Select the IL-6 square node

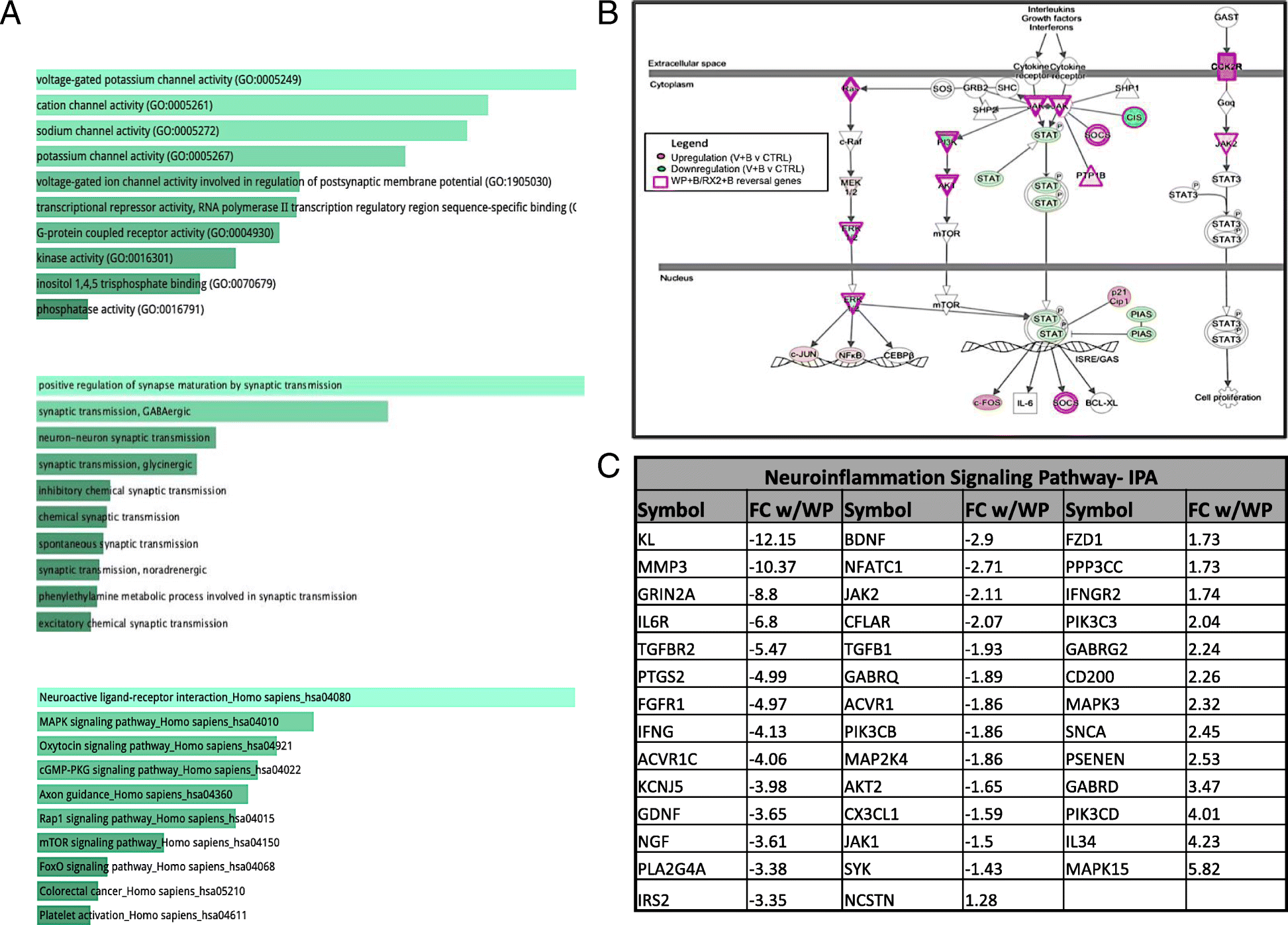click(x=1024, y=403)
